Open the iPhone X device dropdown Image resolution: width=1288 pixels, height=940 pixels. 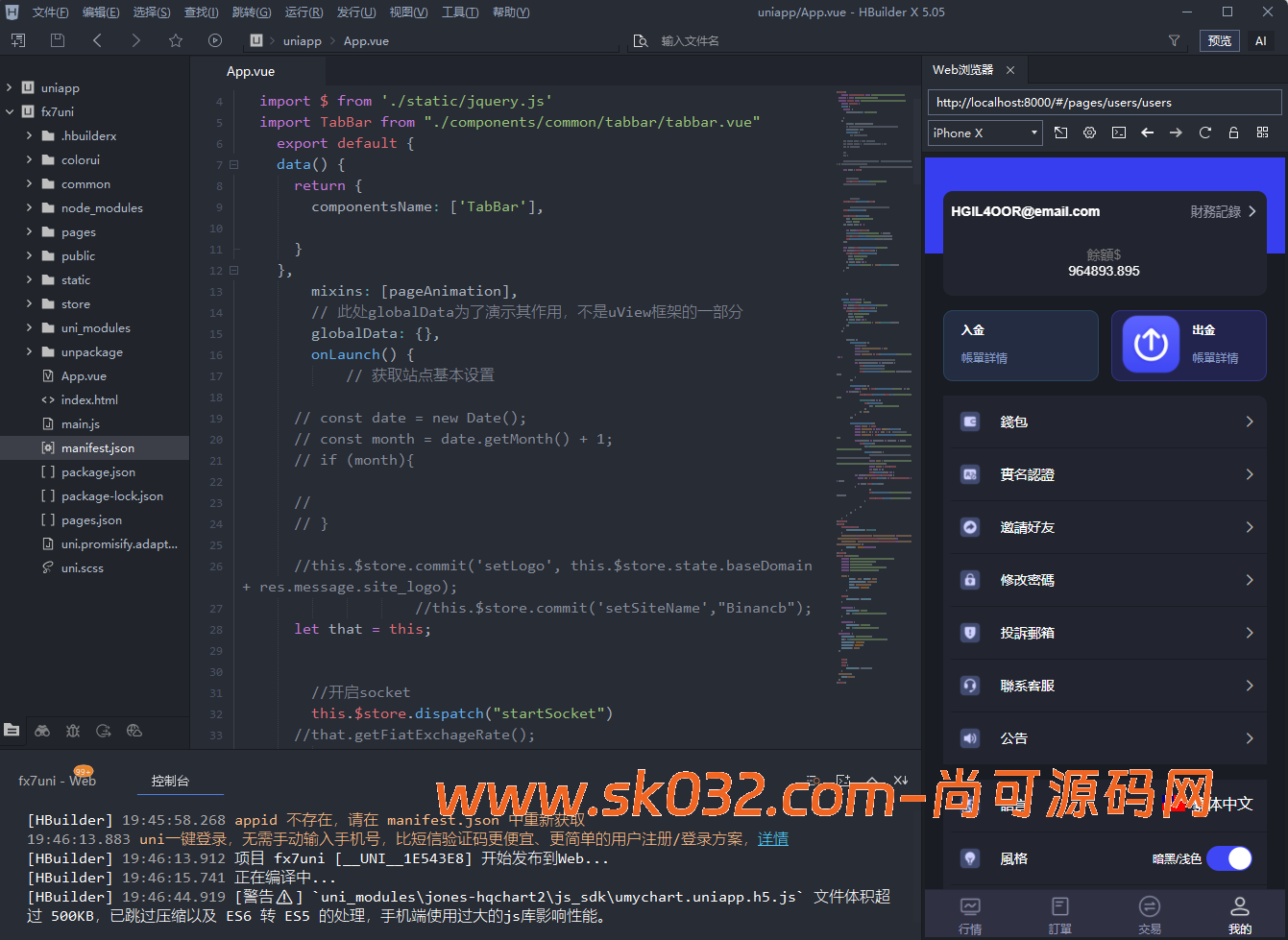click(985, 133)
